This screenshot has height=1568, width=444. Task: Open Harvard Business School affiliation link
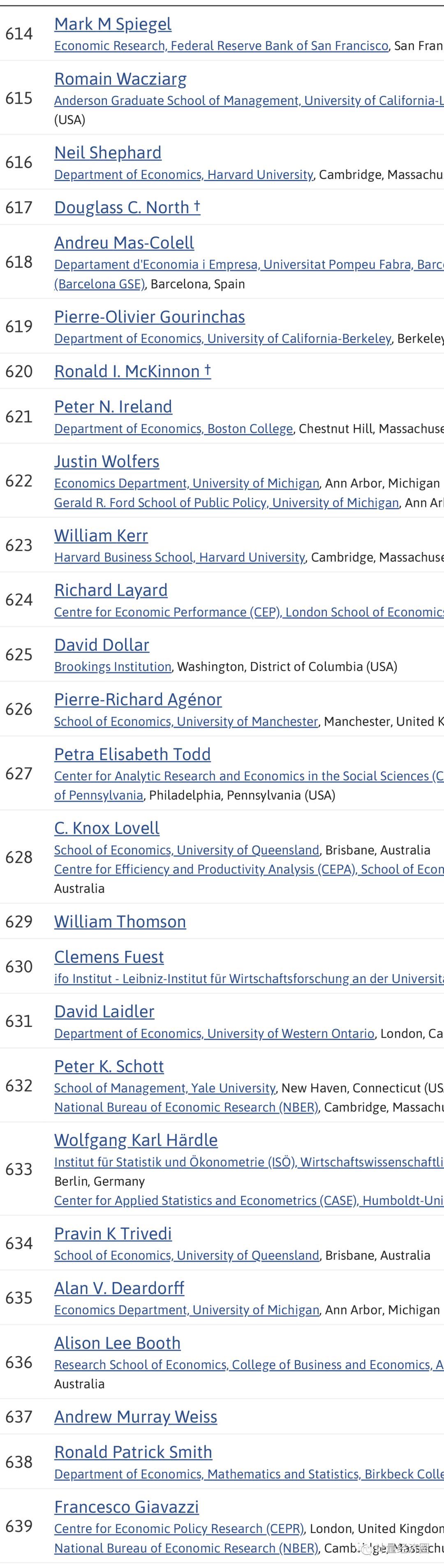point(179,558)
